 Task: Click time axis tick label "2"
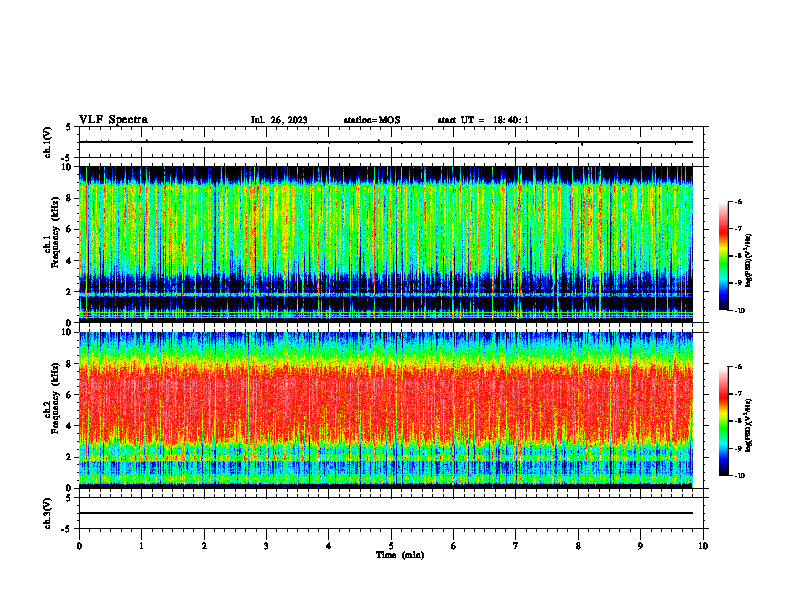click(x=204, y=546)
